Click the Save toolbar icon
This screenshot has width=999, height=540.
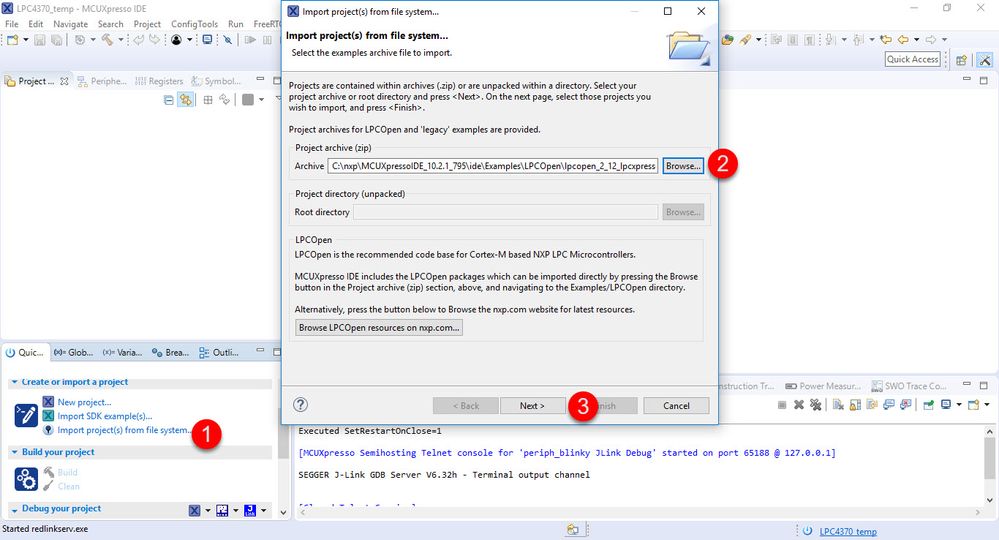coord(40,39)
